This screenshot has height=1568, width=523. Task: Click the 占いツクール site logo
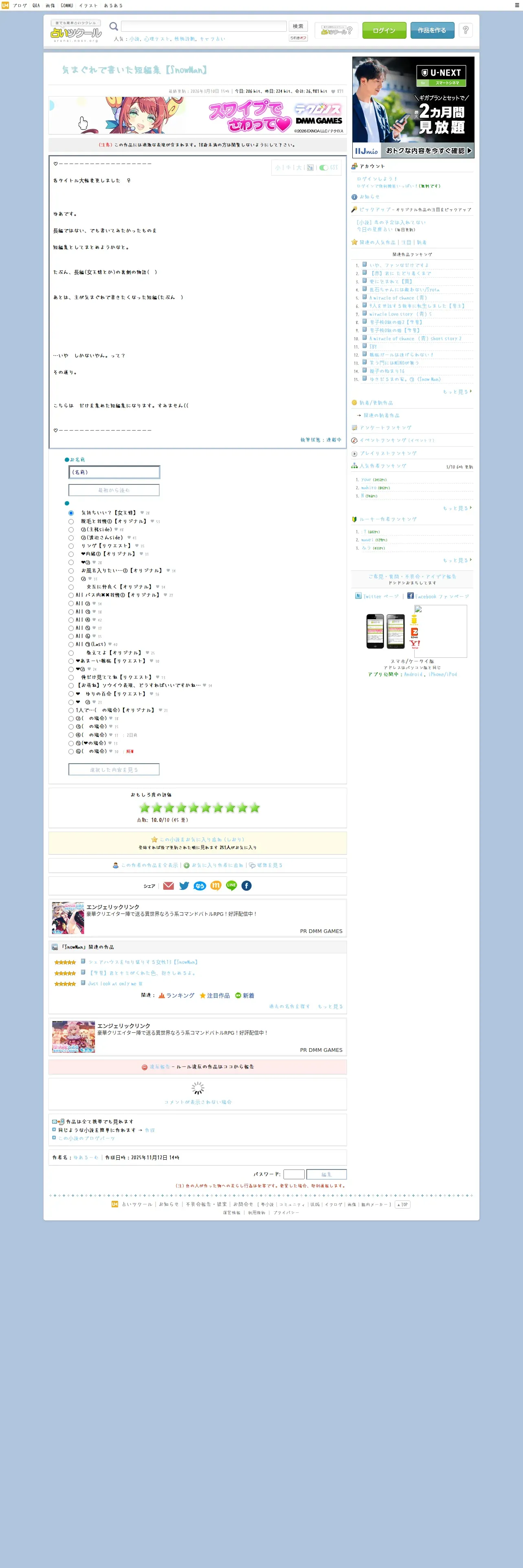[76, 31]
